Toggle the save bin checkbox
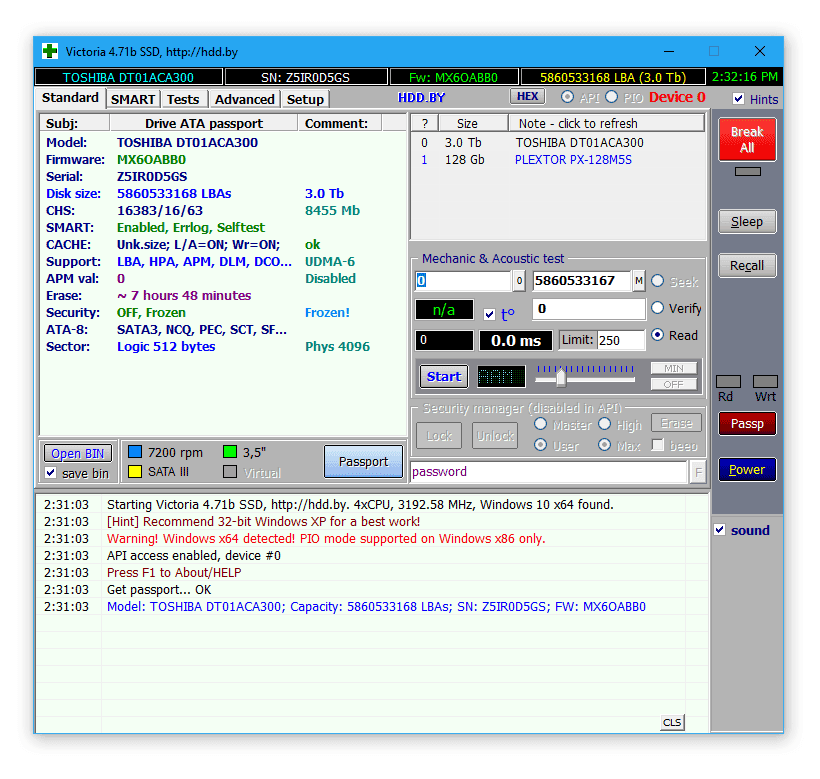The image size is (820, 779). [x=51, y=473]
